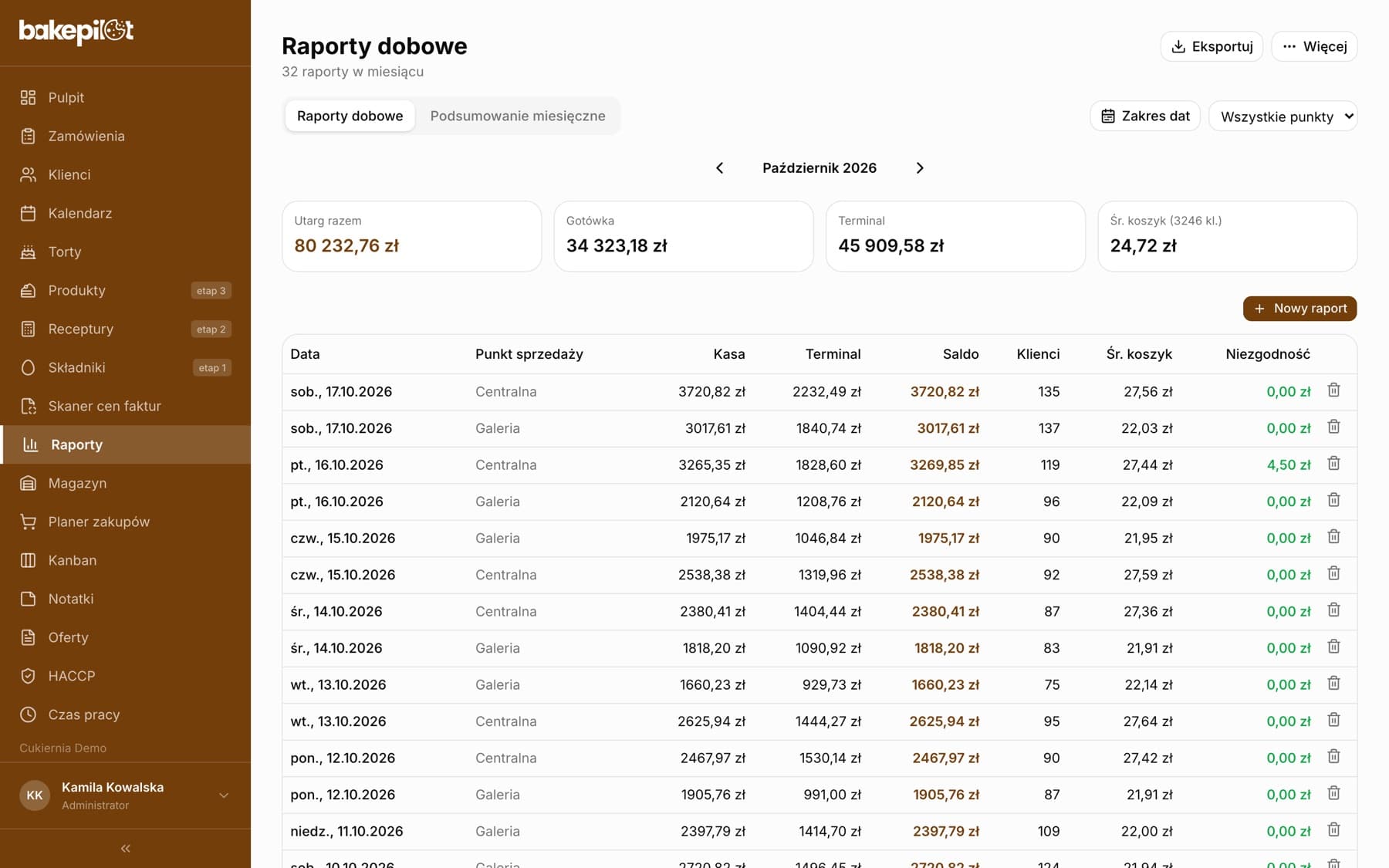Click the Nowy raport button
This screenshot has height=868, width=1389.
pos(1299,309)
